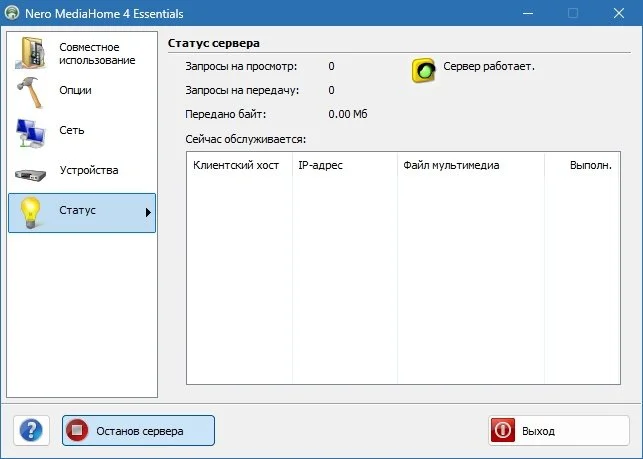Viewport: 643px width, 459px height.
Task: Click the hammer Options icon
Action: (x=30, y=92)
